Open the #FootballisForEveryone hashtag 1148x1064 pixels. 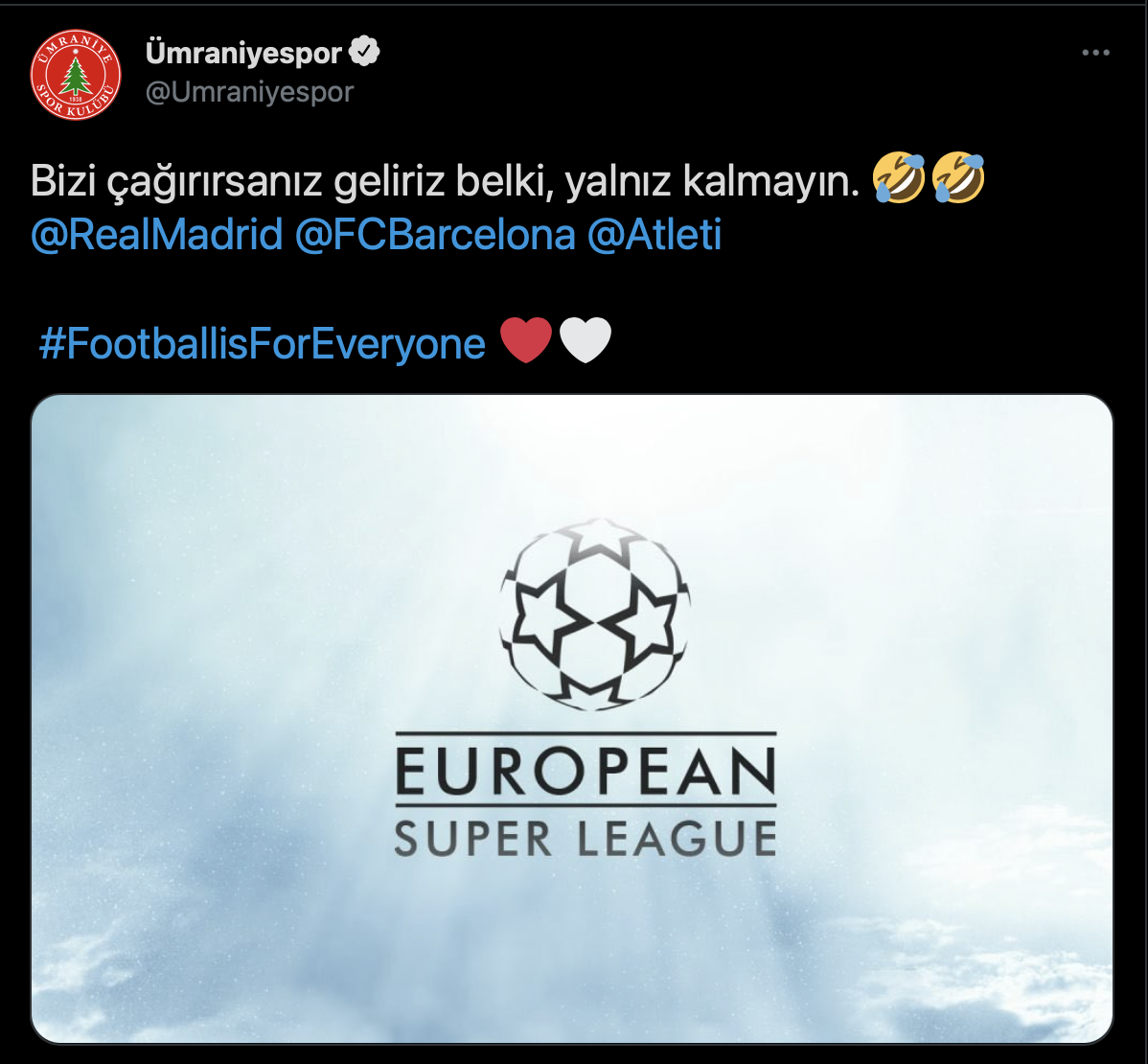[263, 343]
